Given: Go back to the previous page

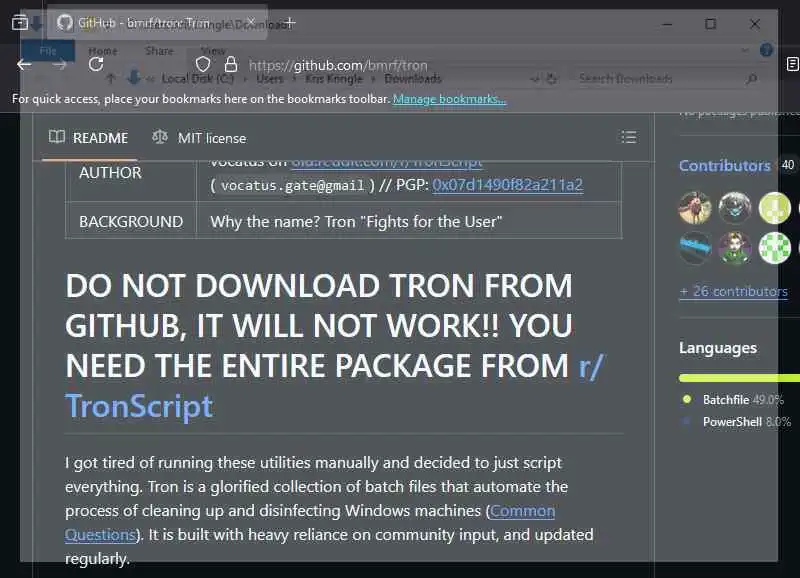Looking at the screenshot, I should click(24, 65).
